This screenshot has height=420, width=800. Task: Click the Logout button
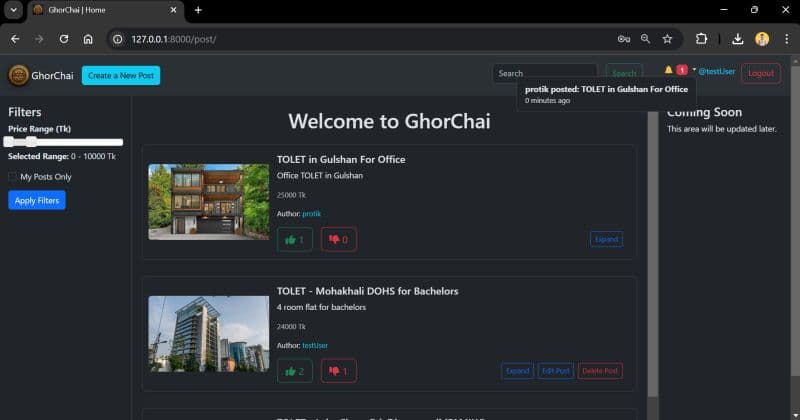point(761,73)
